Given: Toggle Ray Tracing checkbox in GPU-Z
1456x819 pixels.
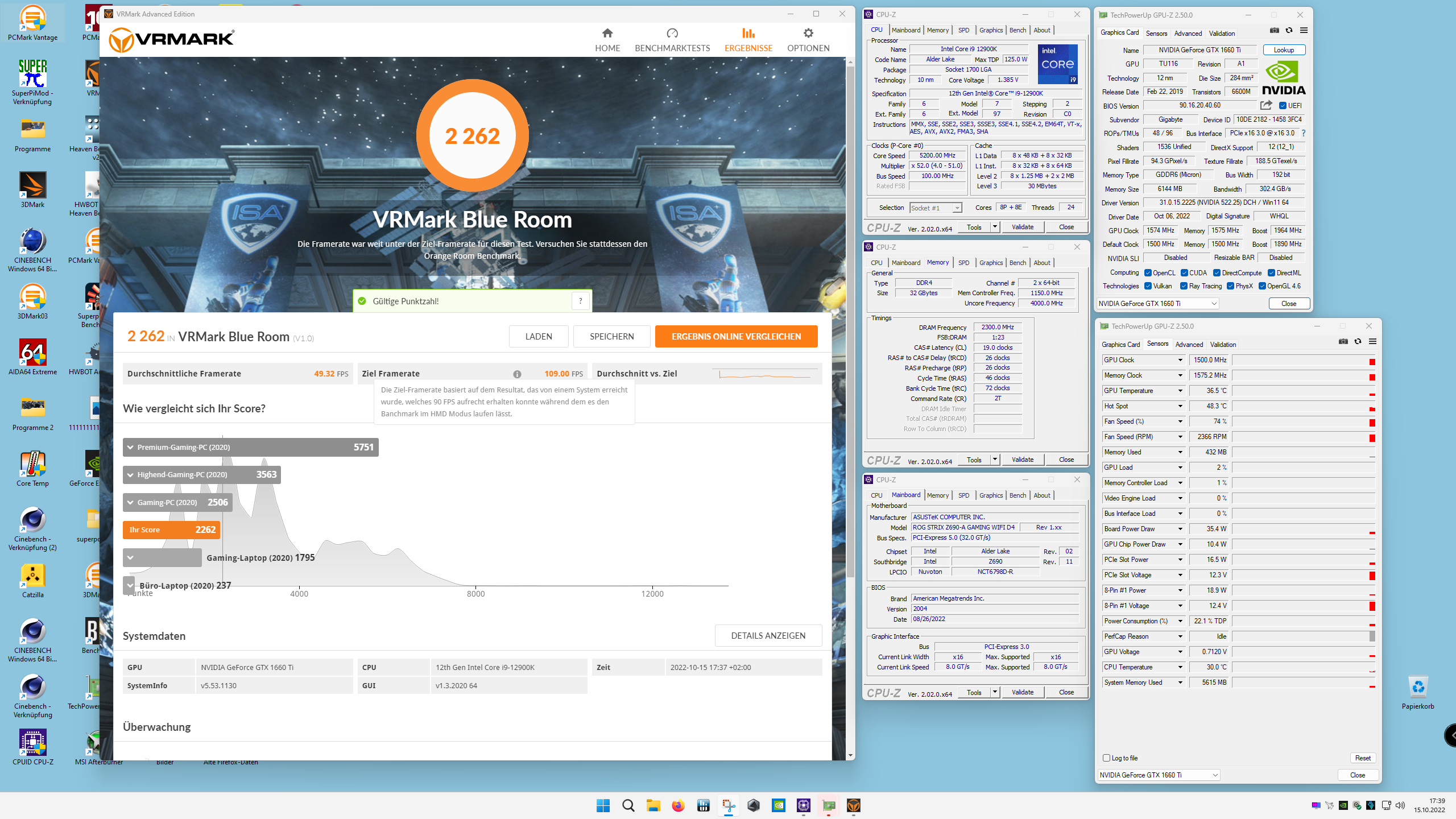Looking at the screenshot, I should tap(1184, 286).
